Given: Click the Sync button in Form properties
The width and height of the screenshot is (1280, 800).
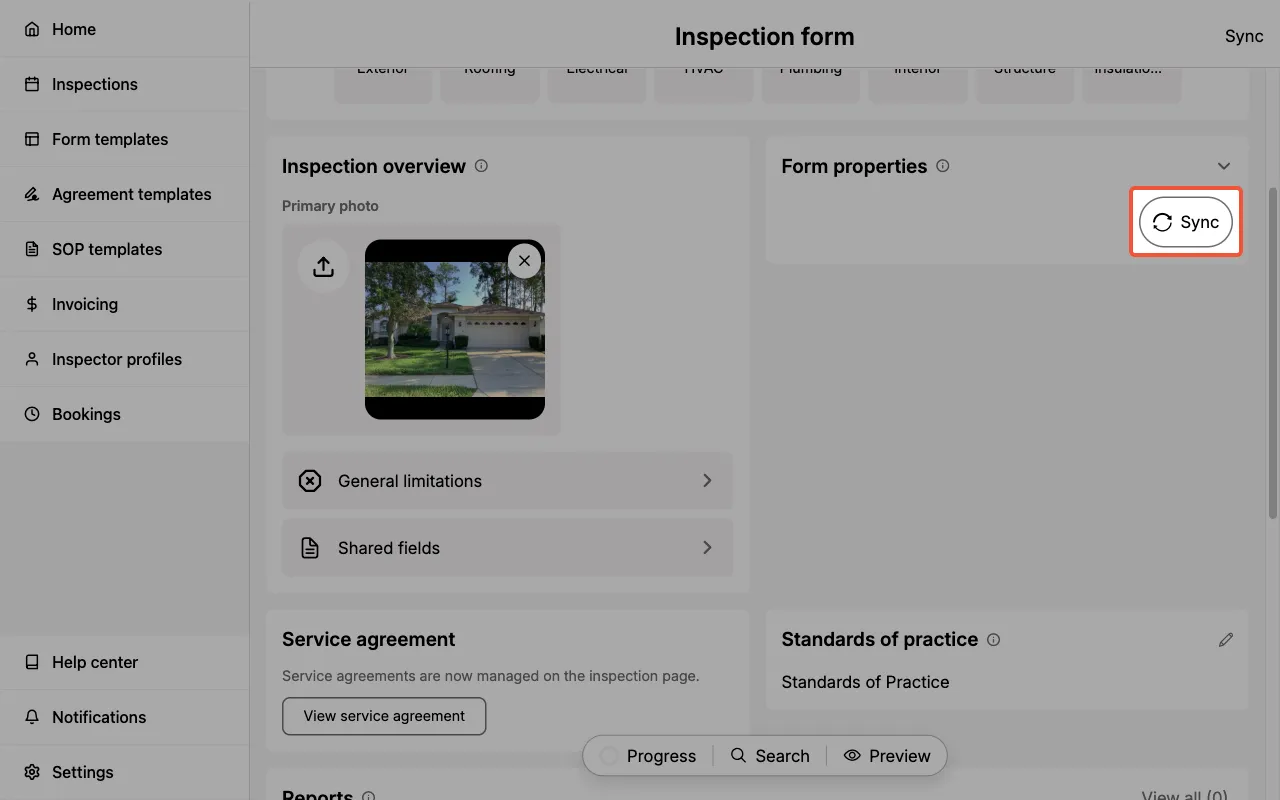Looking at the screenshot, I should click(x=1186, y=222).
